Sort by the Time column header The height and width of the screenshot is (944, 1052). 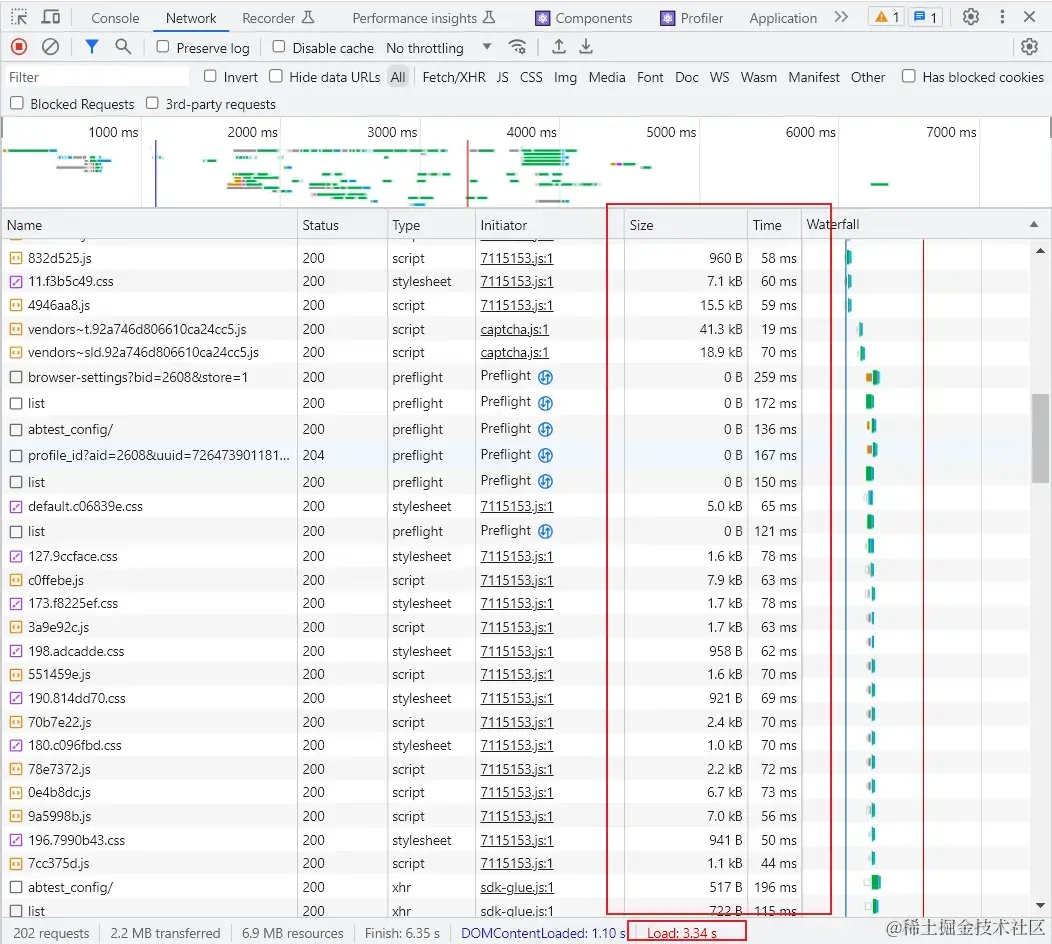pyautogui.click(x=774, y=225)
